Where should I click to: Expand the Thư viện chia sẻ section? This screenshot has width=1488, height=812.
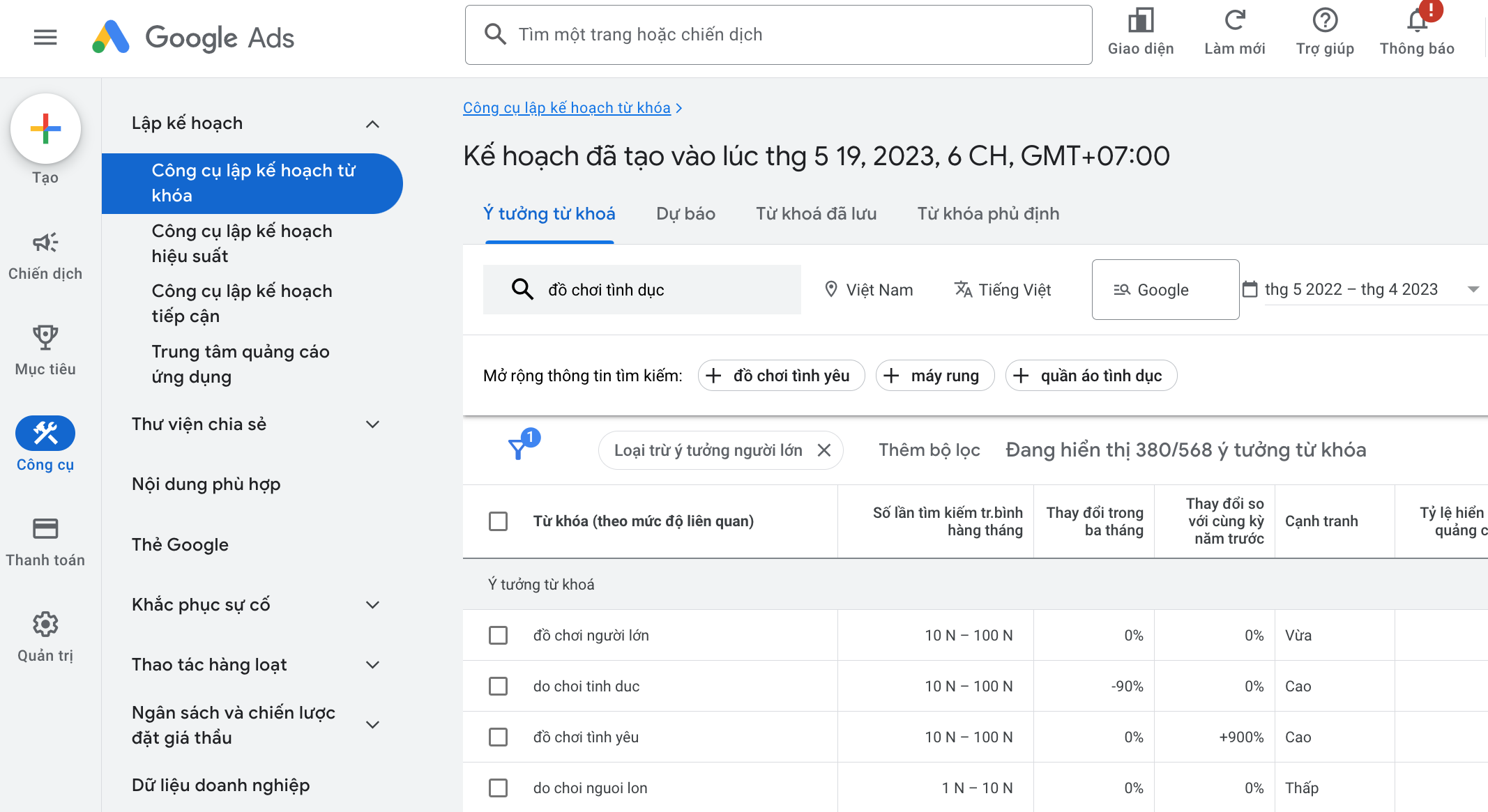tap(372, 424)
